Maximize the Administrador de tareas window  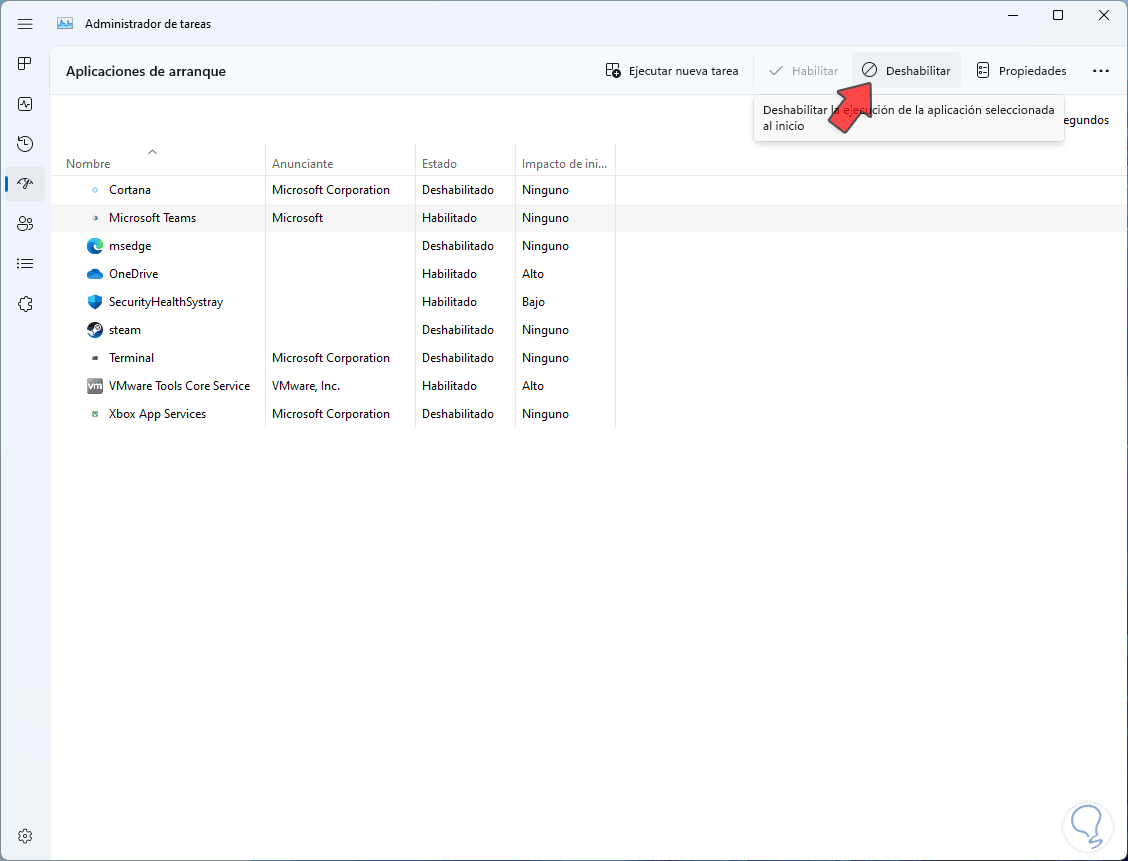coord(1058,15)
